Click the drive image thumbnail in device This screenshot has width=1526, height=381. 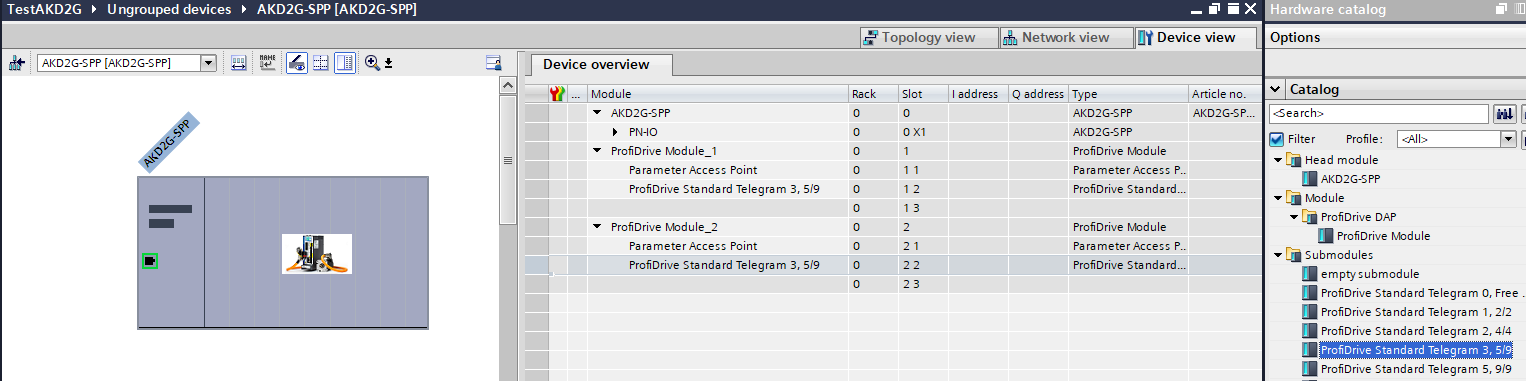click(x=317, y=253)
